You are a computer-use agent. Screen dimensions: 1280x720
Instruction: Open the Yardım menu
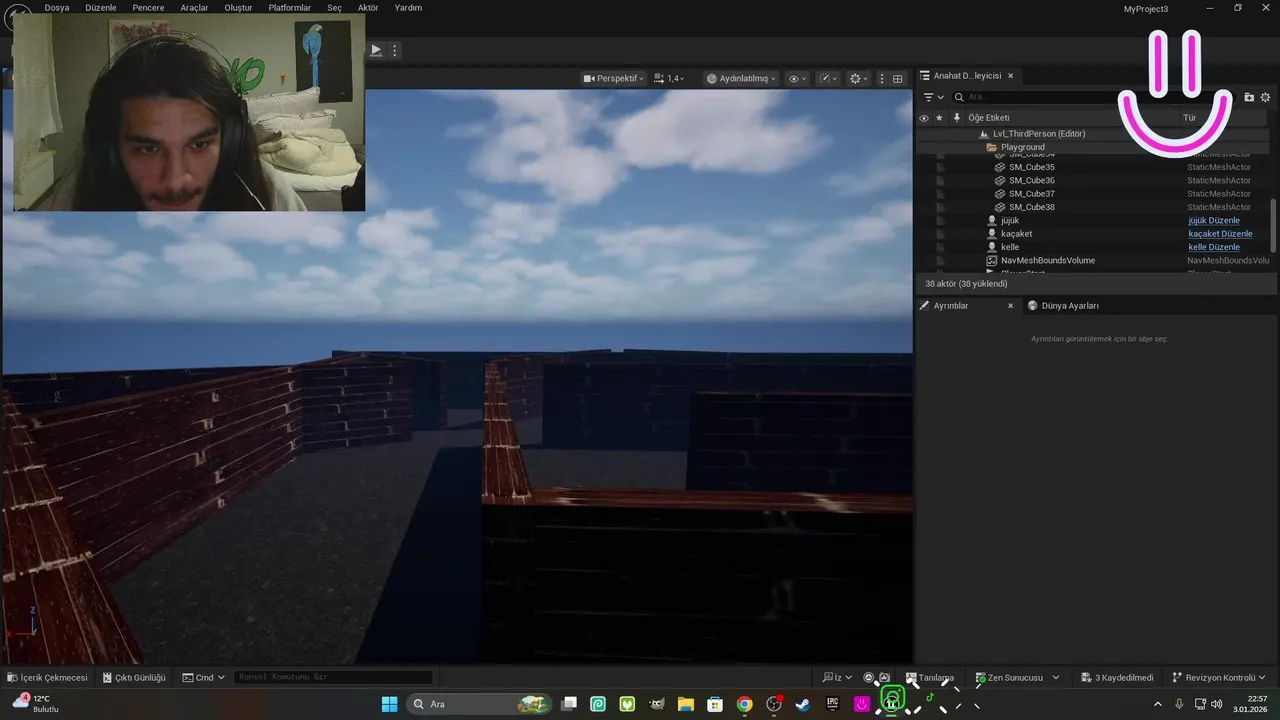[x=408, y=8]
